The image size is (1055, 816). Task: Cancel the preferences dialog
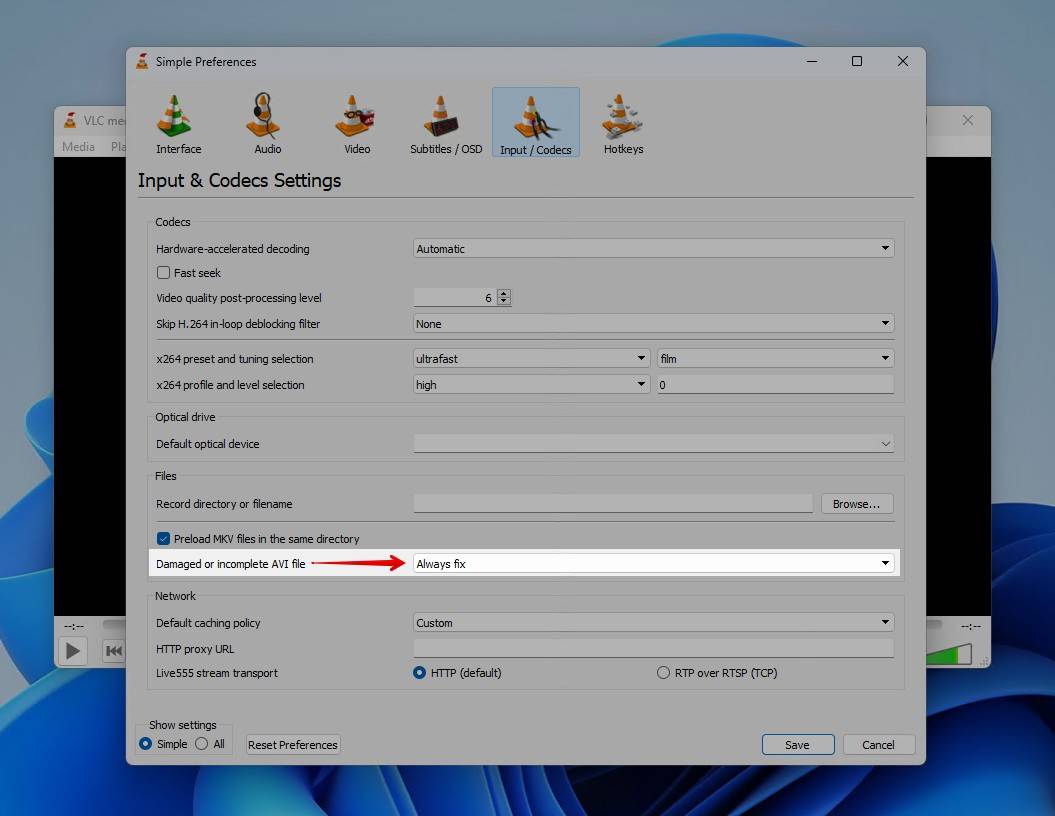[x=878, y=745]
